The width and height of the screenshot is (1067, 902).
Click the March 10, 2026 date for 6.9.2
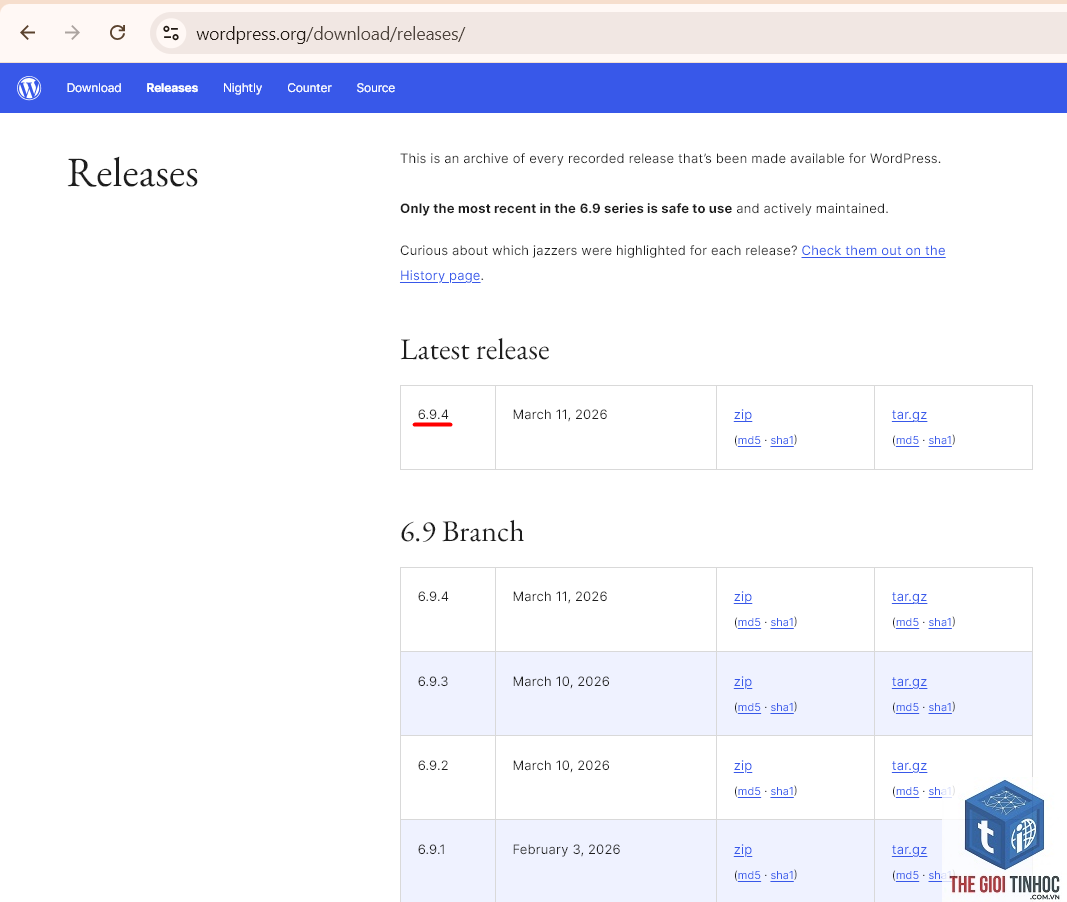click(561, 766)
